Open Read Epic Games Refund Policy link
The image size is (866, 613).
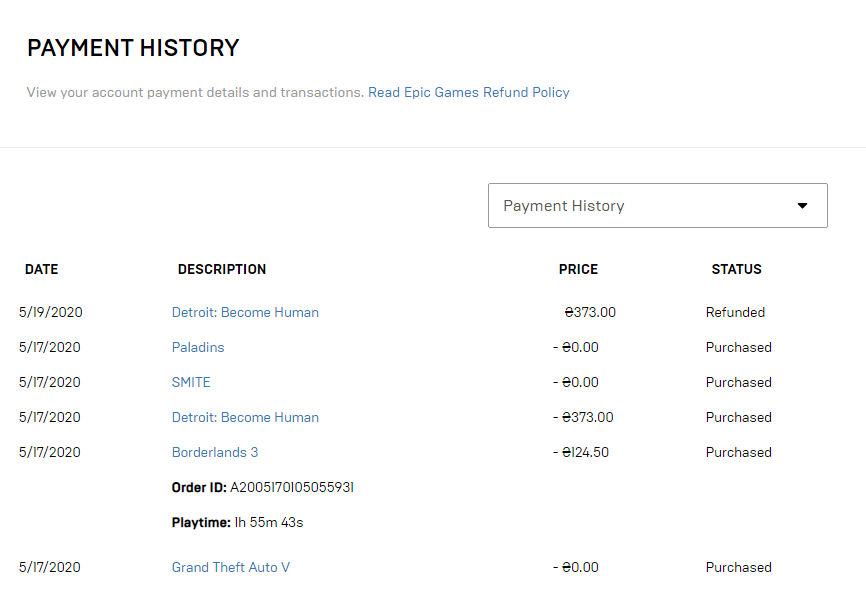coord(469,92)
